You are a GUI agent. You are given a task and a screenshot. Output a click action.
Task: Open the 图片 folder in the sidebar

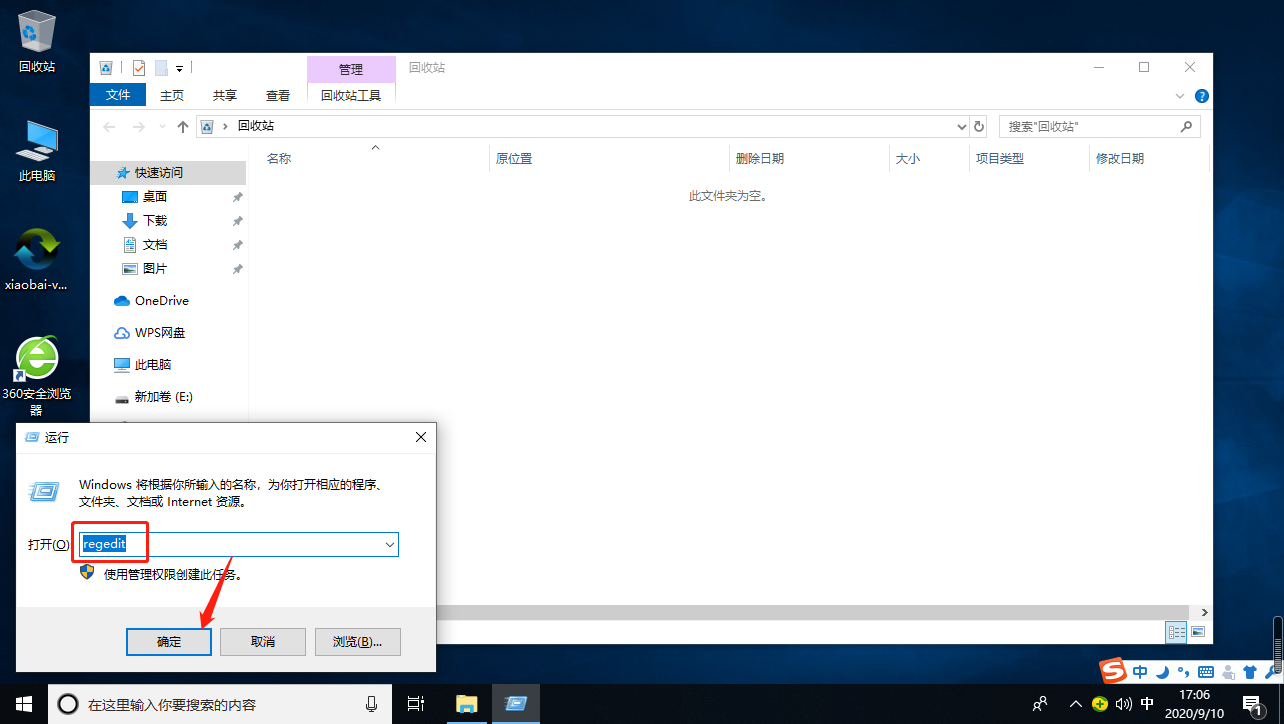pyautogui.click(x=156, y=268)
